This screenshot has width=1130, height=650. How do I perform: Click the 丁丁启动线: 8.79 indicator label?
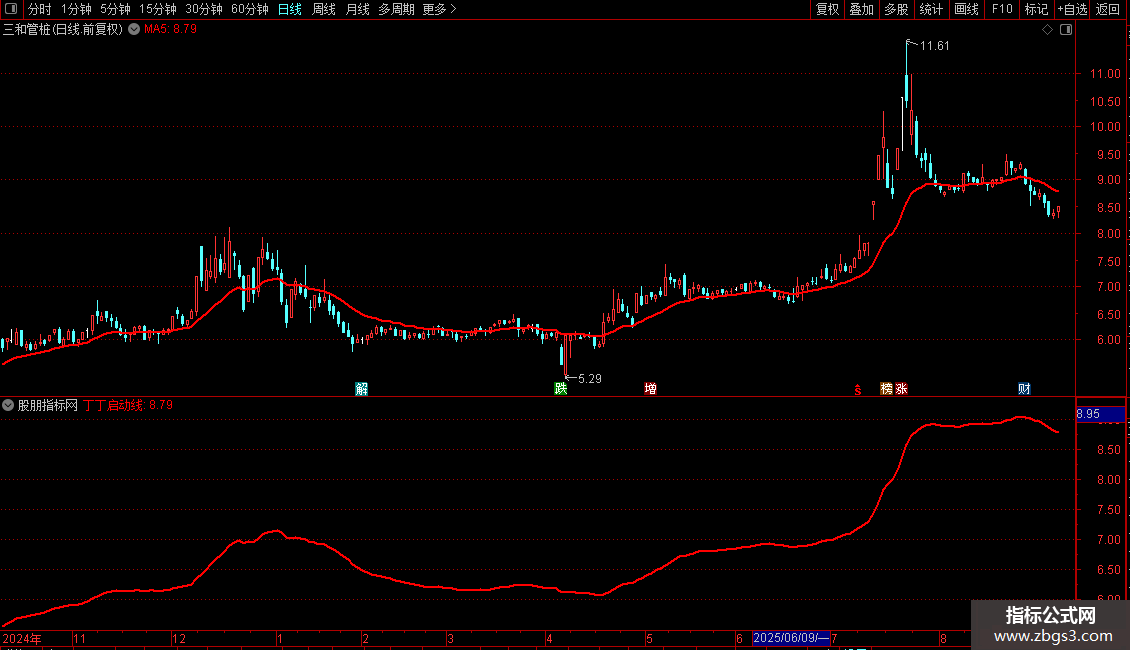click(128, 406)
